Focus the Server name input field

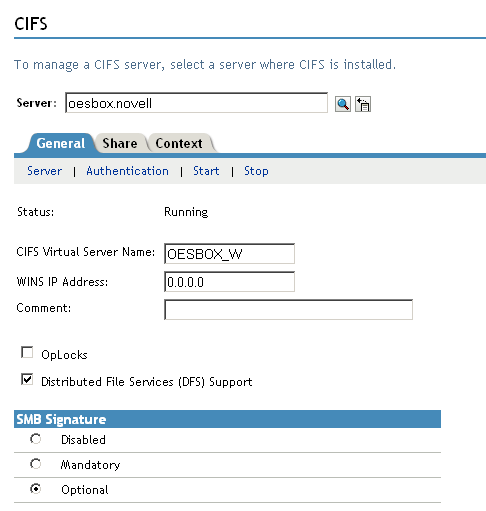point(196,103)
